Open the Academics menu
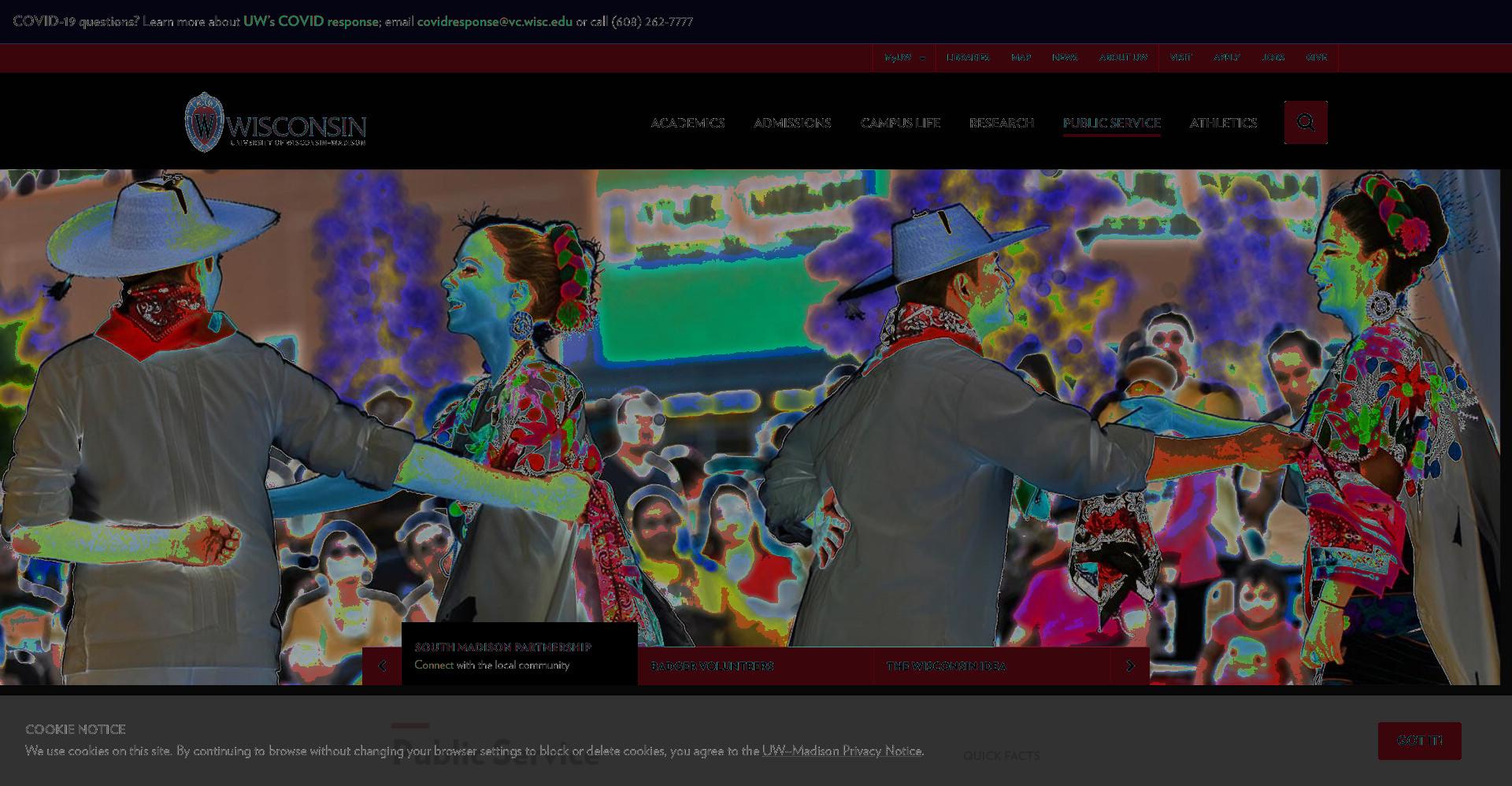The image size is (1512, 786). pos(687,123)
